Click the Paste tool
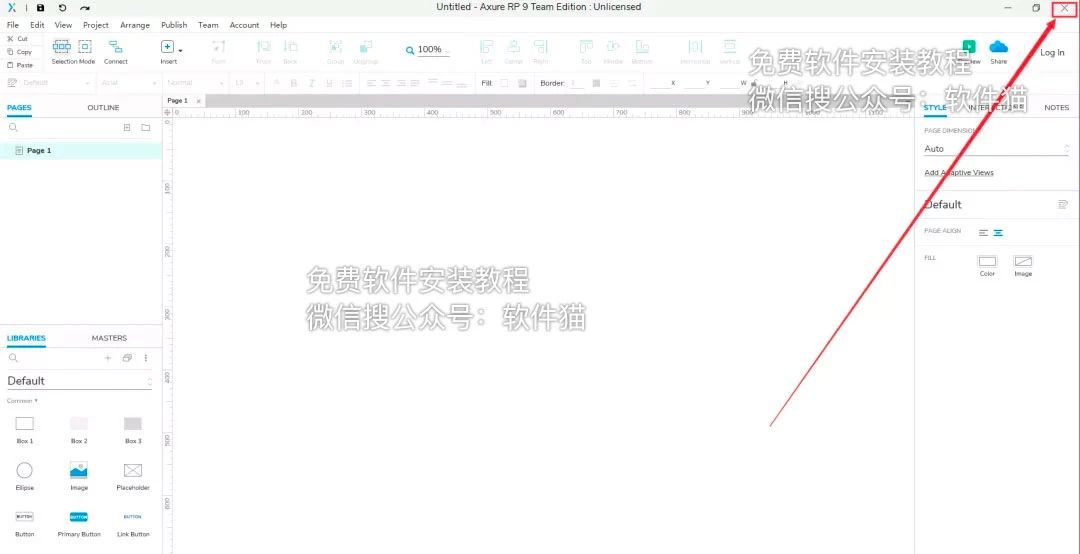This screenshot has height=554, width=1080. [x=19, y=65]
